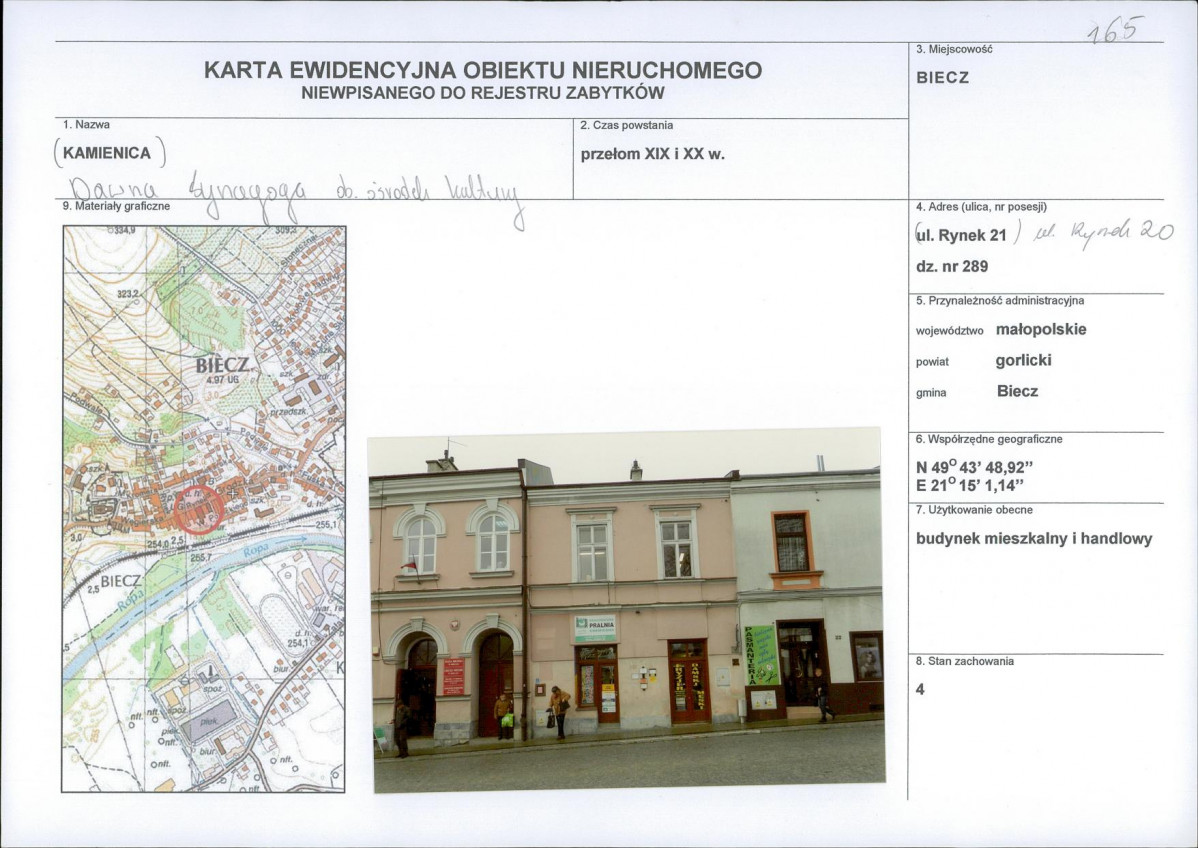The height and width of the screenshot is (848, 1198).
Task: Click the green PRALNIA sign in the photo
Action: pos(596,627)
